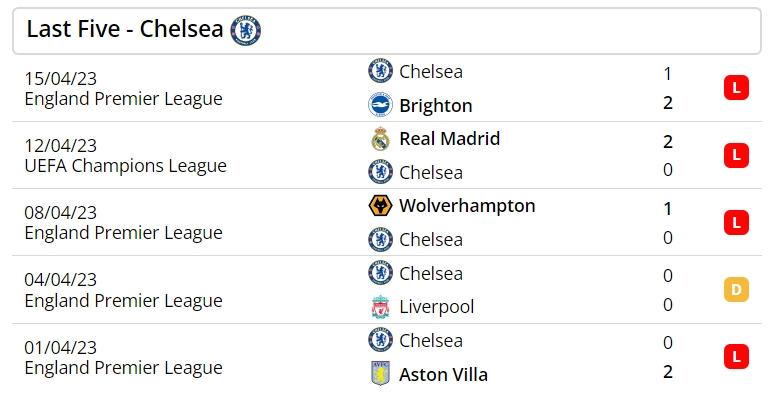The image size is (774, 396).
Task: Click the Brighton club crest
Action: (381, 105)
